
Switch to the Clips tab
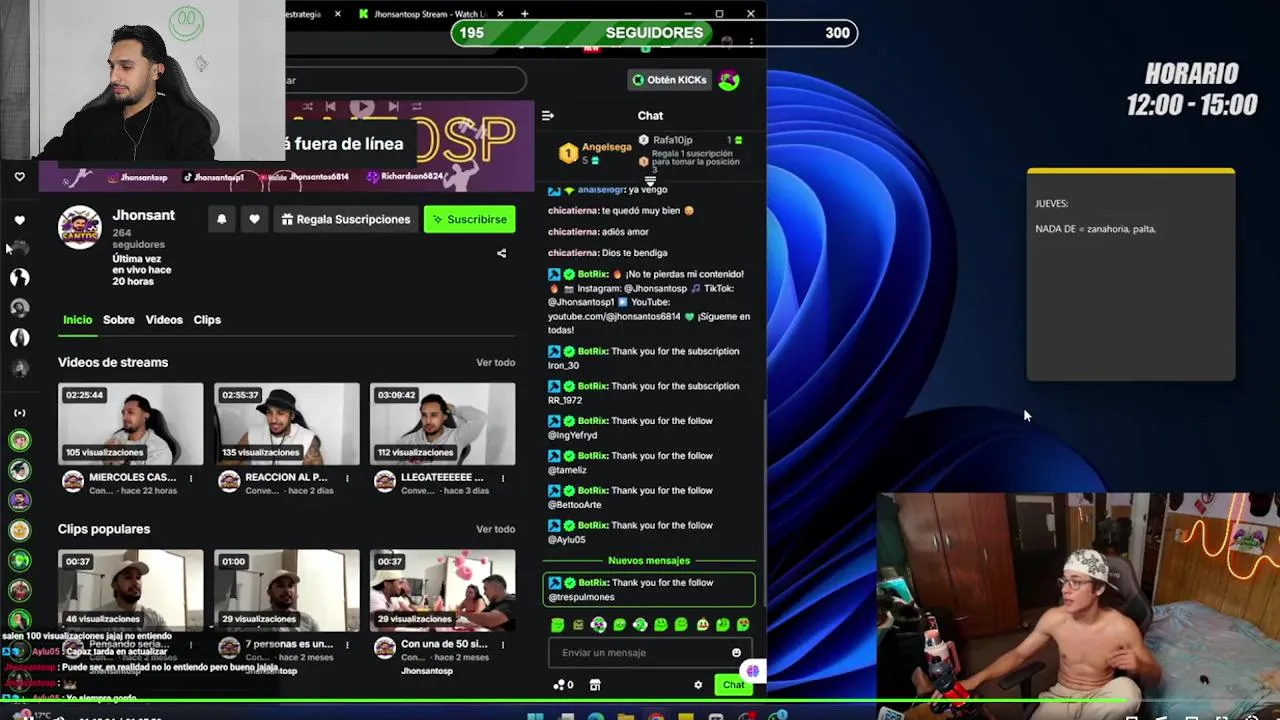pyautogui.click(x=207, y=320)
